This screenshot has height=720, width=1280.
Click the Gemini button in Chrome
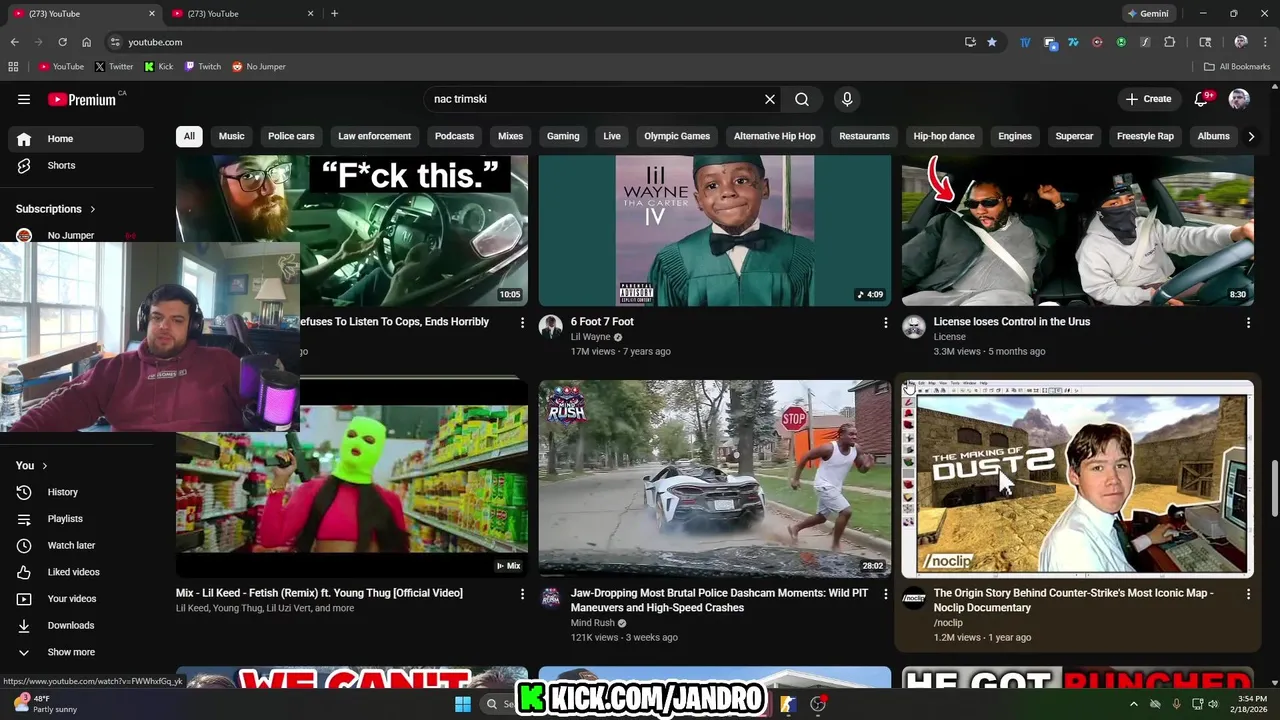pos(1147,14)
